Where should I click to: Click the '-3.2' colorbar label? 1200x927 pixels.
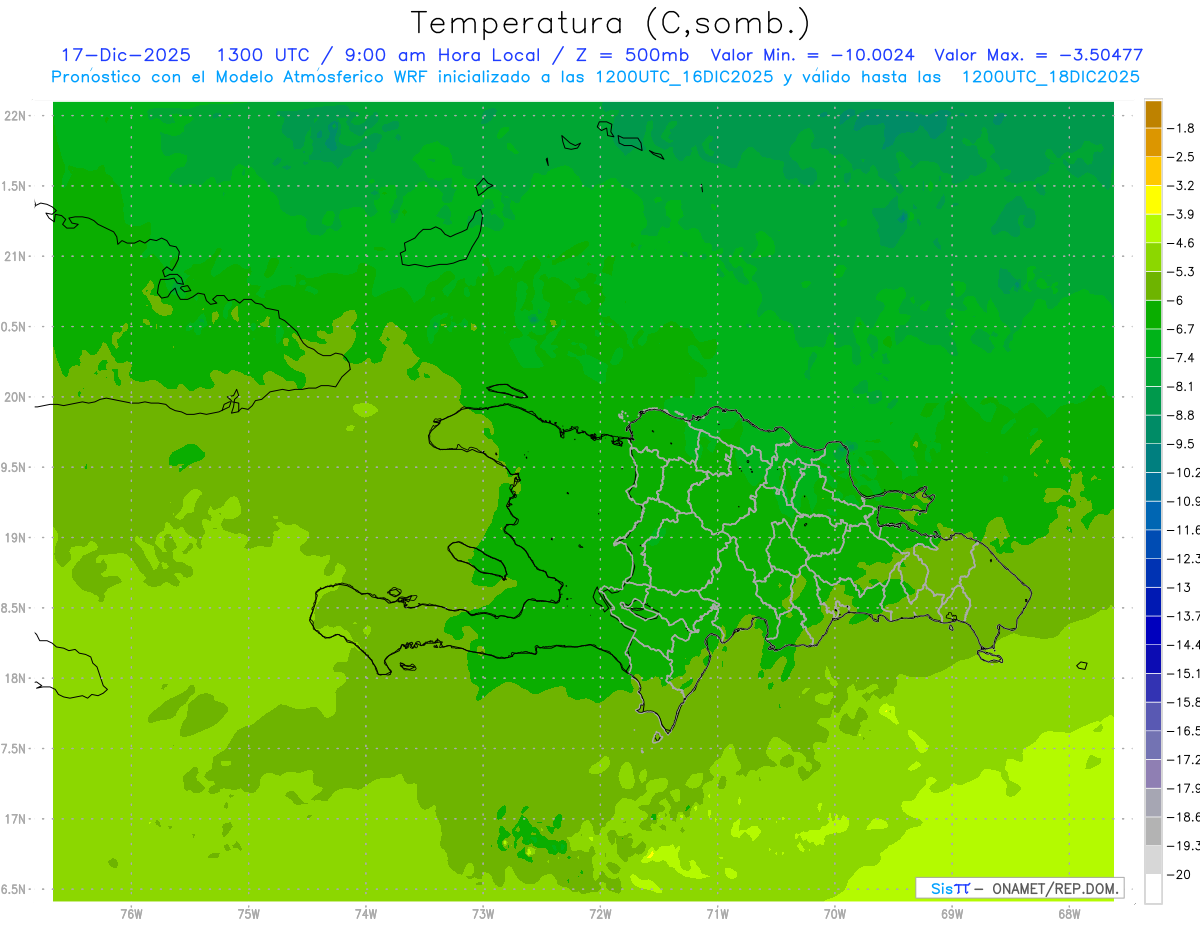tap(1182, 186)
